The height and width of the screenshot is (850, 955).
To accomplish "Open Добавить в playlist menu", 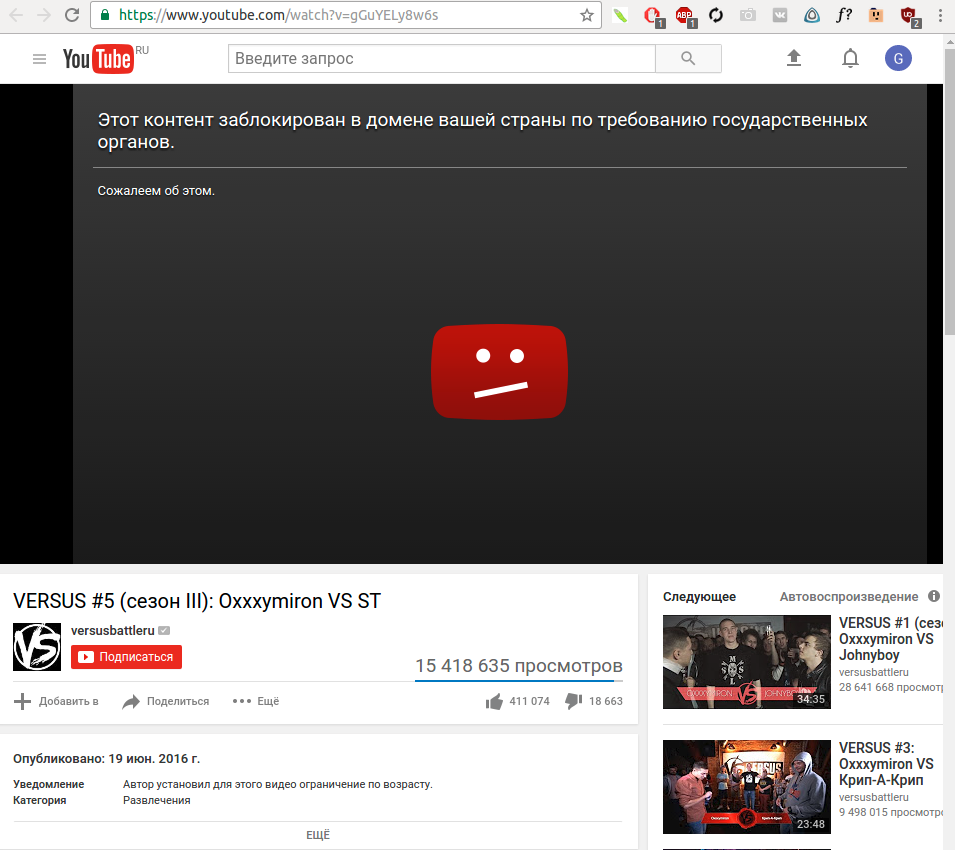I will (56, 701).
